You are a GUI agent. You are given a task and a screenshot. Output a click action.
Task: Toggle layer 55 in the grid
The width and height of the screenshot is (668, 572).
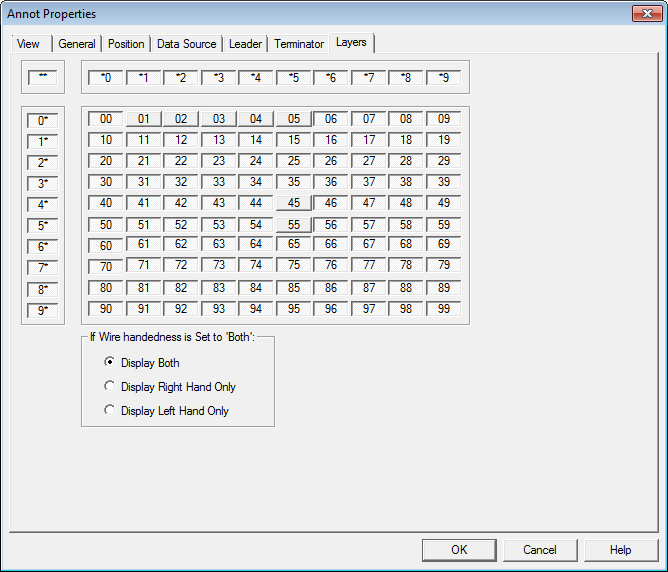tap(294, 225)
